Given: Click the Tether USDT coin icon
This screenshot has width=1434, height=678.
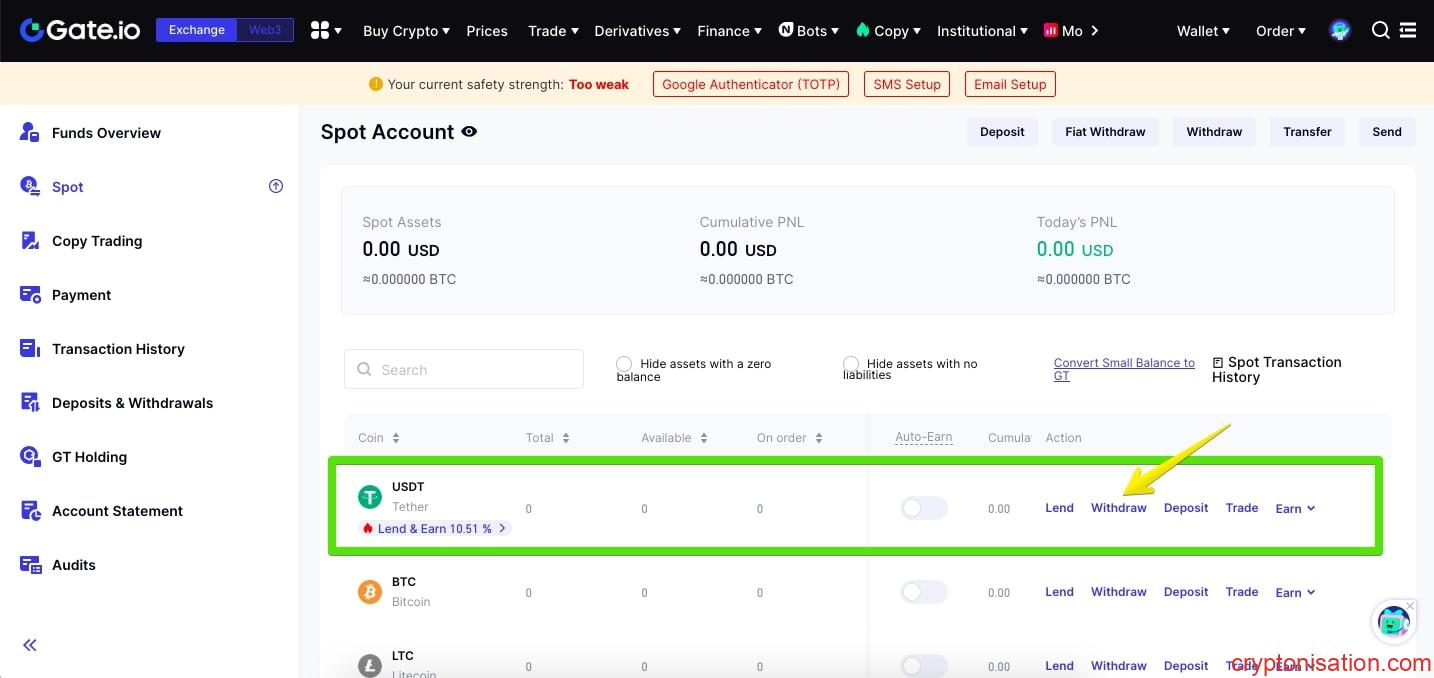Looking at the screenshot, I should click(x=370, y=497).
